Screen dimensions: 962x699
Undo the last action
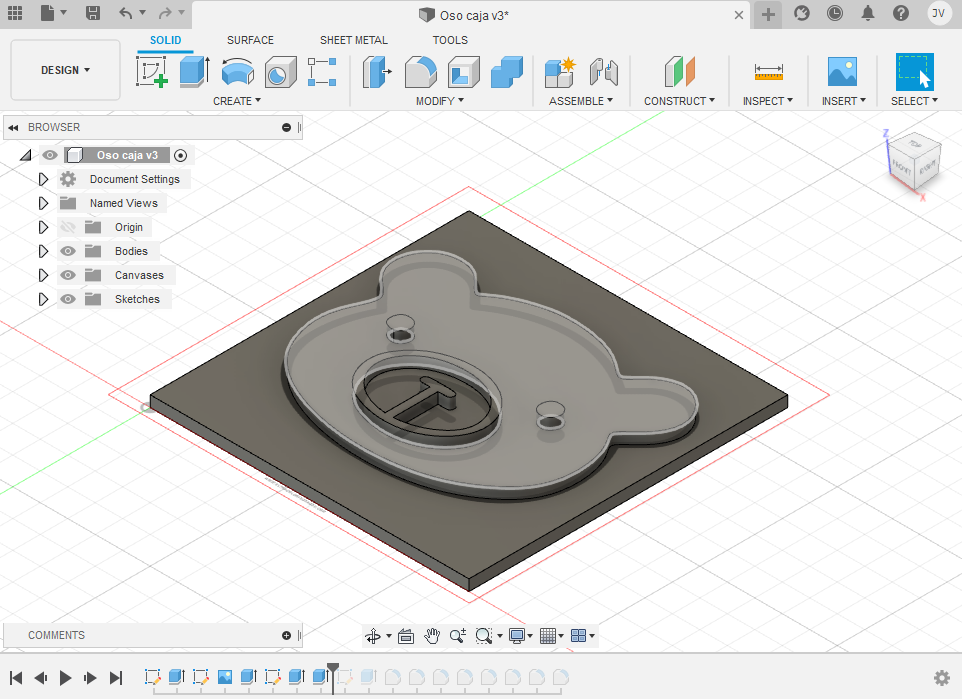click(126, 14)
